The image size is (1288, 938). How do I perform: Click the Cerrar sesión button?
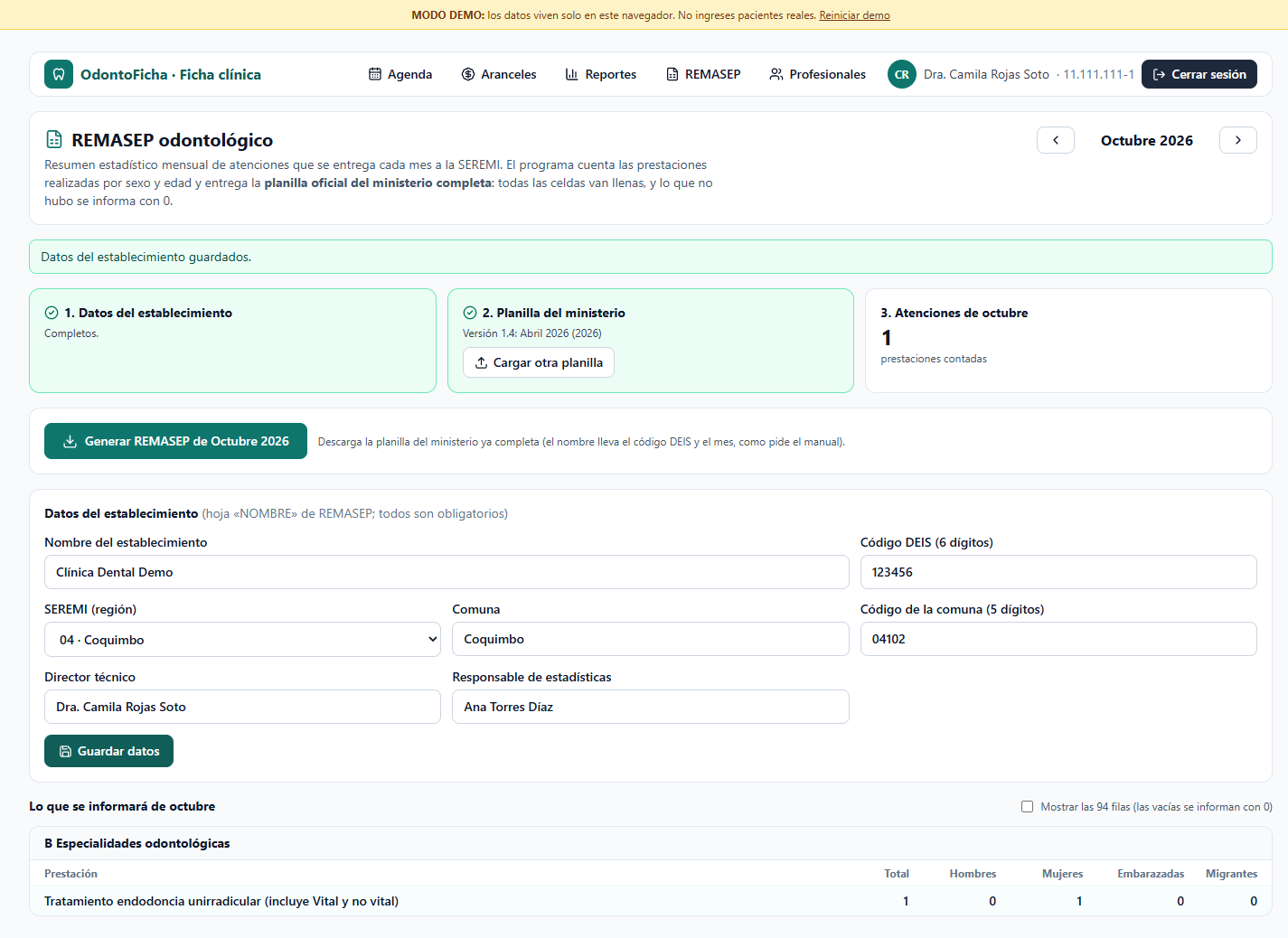(x=1199, y=74)
